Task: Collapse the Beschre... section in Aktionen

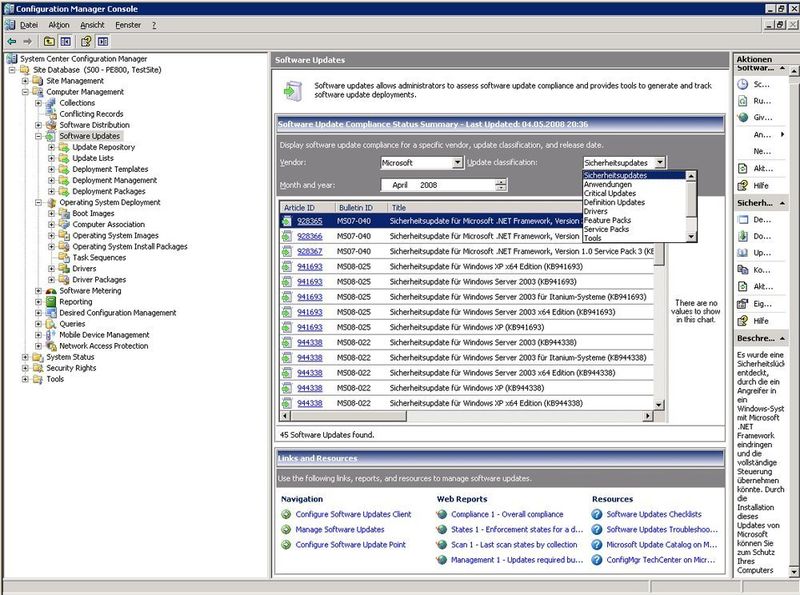Action: click(x=782, y=338)
